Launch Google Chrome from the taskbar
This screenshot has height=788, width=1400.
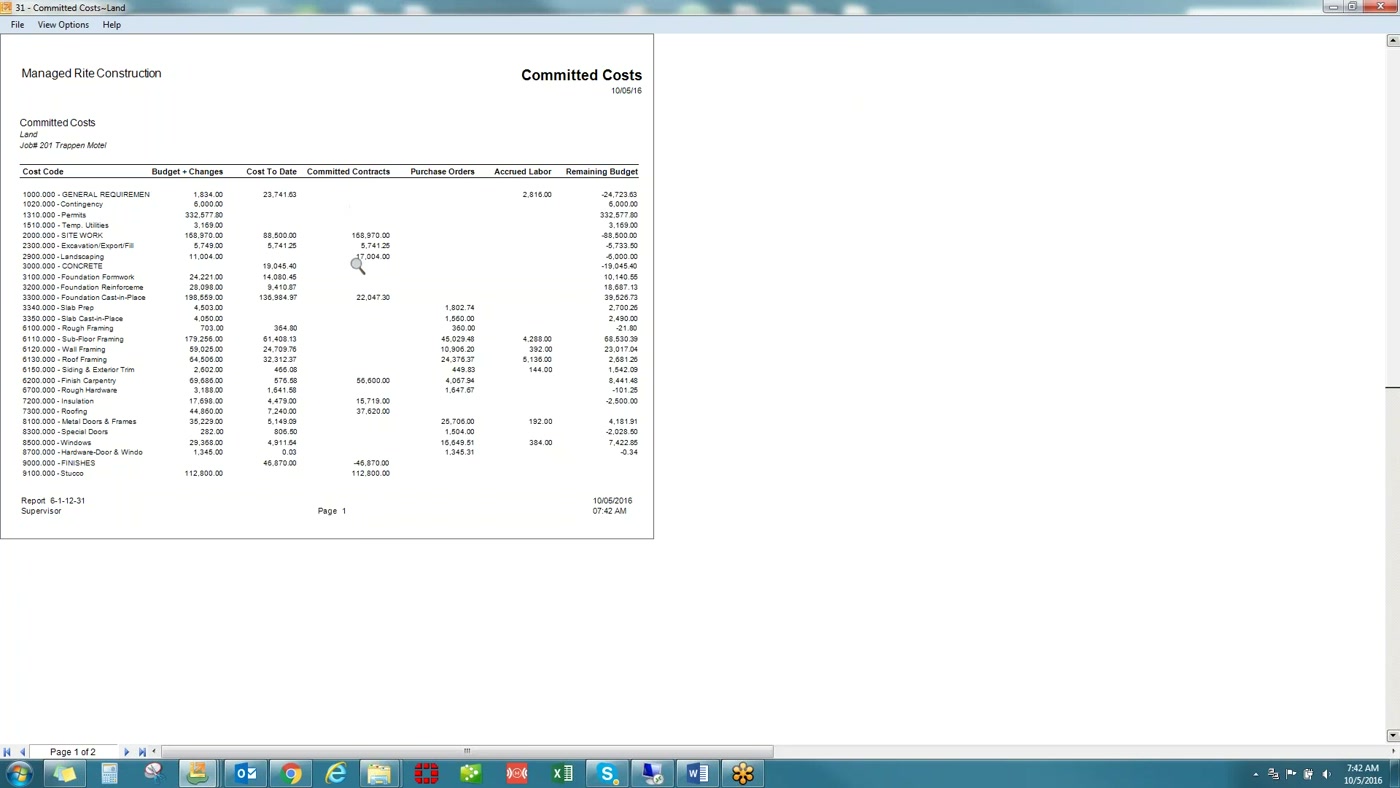click(x=291, y=773)
